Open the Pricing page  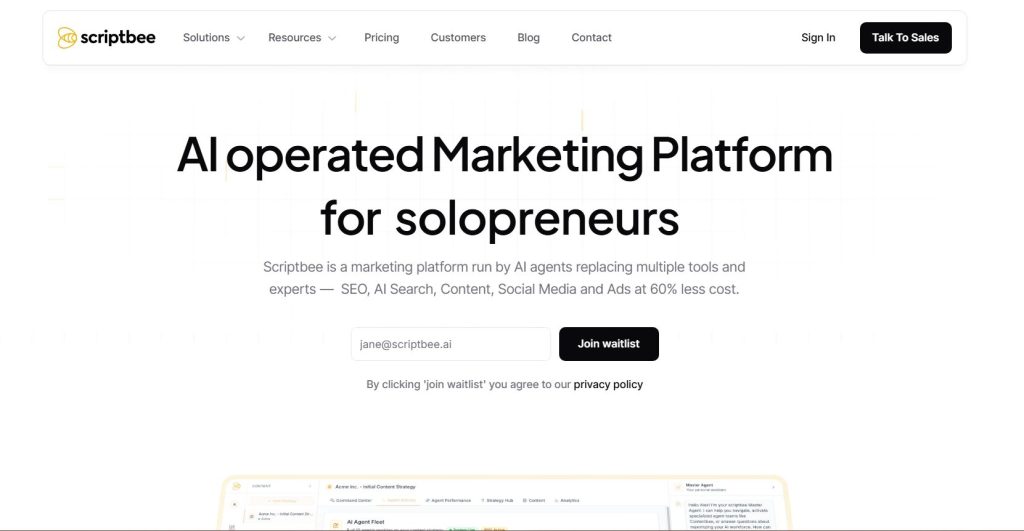381,38
